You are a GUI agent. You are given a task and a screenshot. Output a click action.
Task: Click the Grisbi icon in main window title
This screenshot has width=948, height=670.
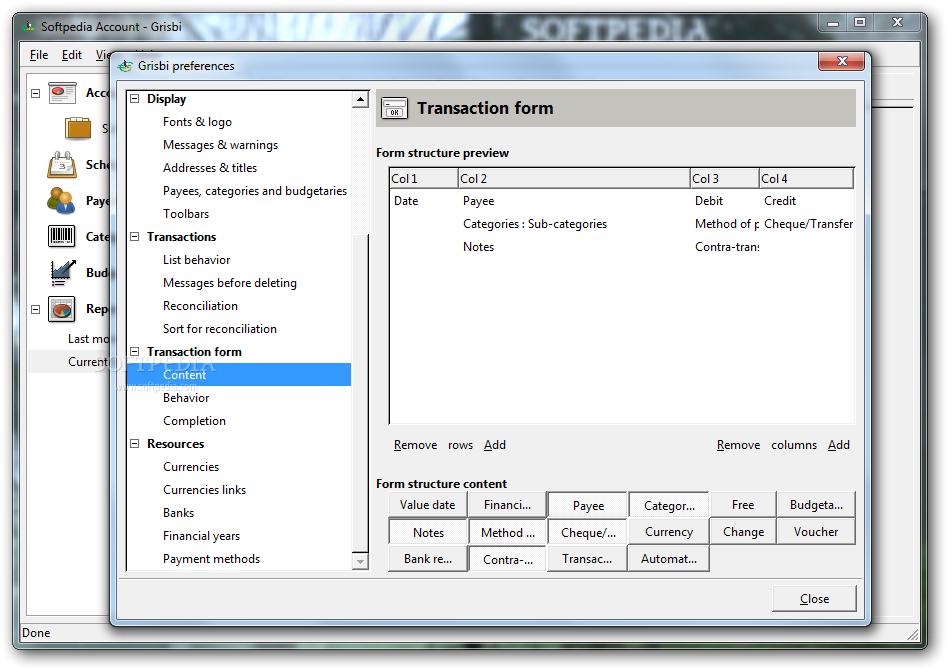(x=28, y=27)
